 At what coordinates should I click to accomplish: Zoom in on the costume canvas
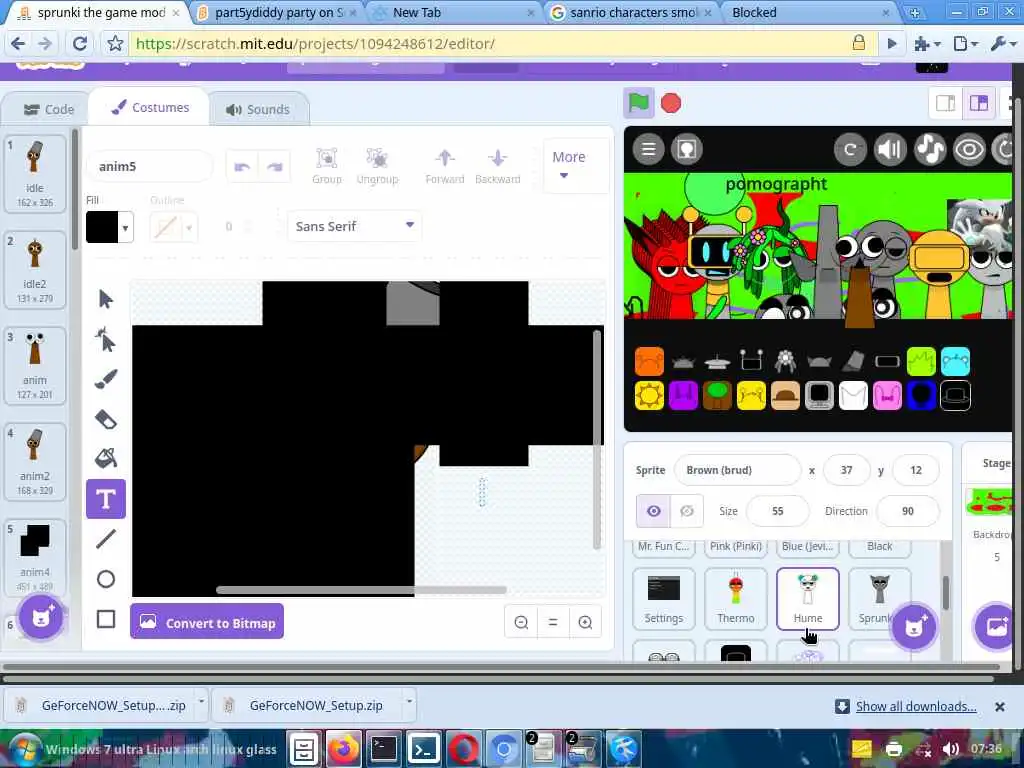(586, 622)
